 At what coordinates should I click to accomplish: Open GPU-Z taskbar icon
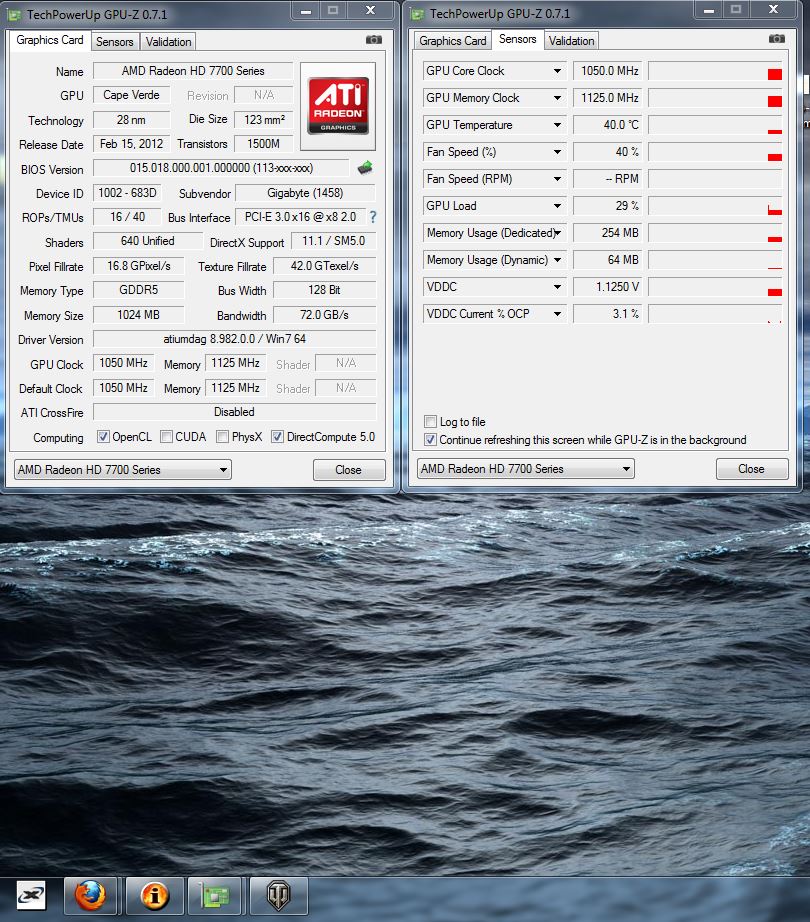[x=215, y=896]
